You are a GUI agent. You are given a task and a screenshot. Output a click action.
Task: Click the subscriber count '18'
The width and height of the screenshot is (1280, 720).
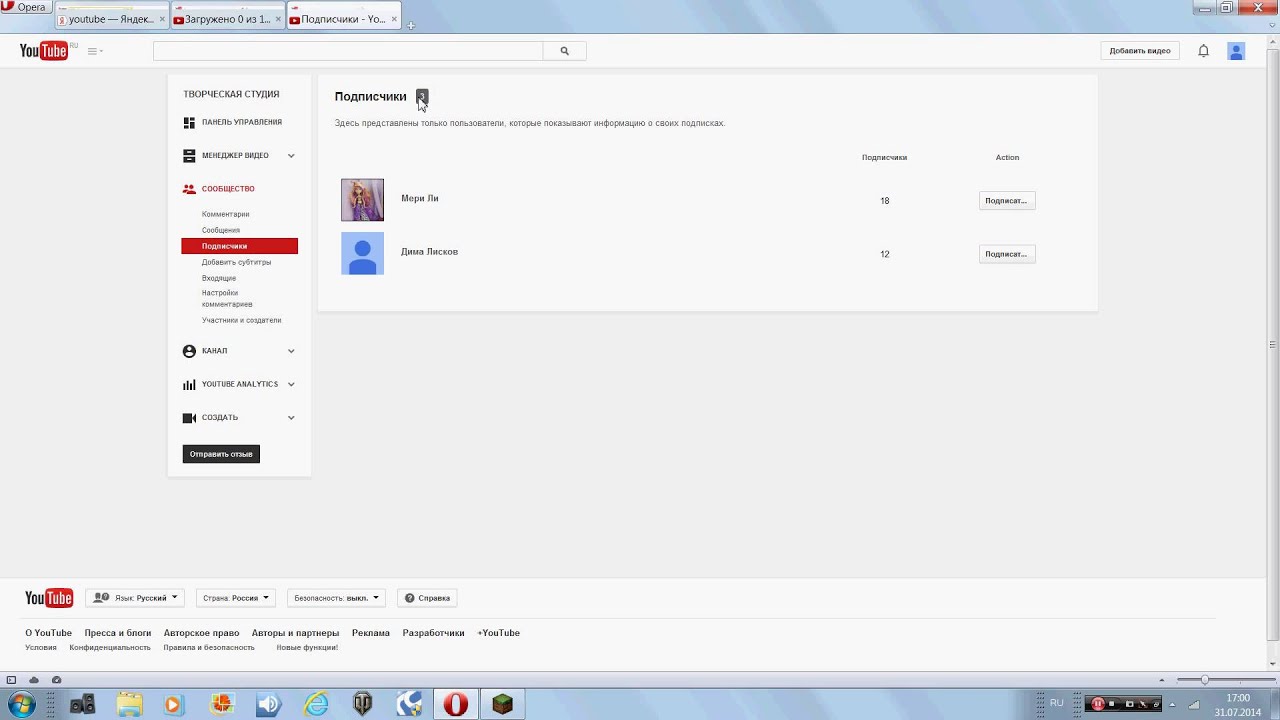[884, 201]
